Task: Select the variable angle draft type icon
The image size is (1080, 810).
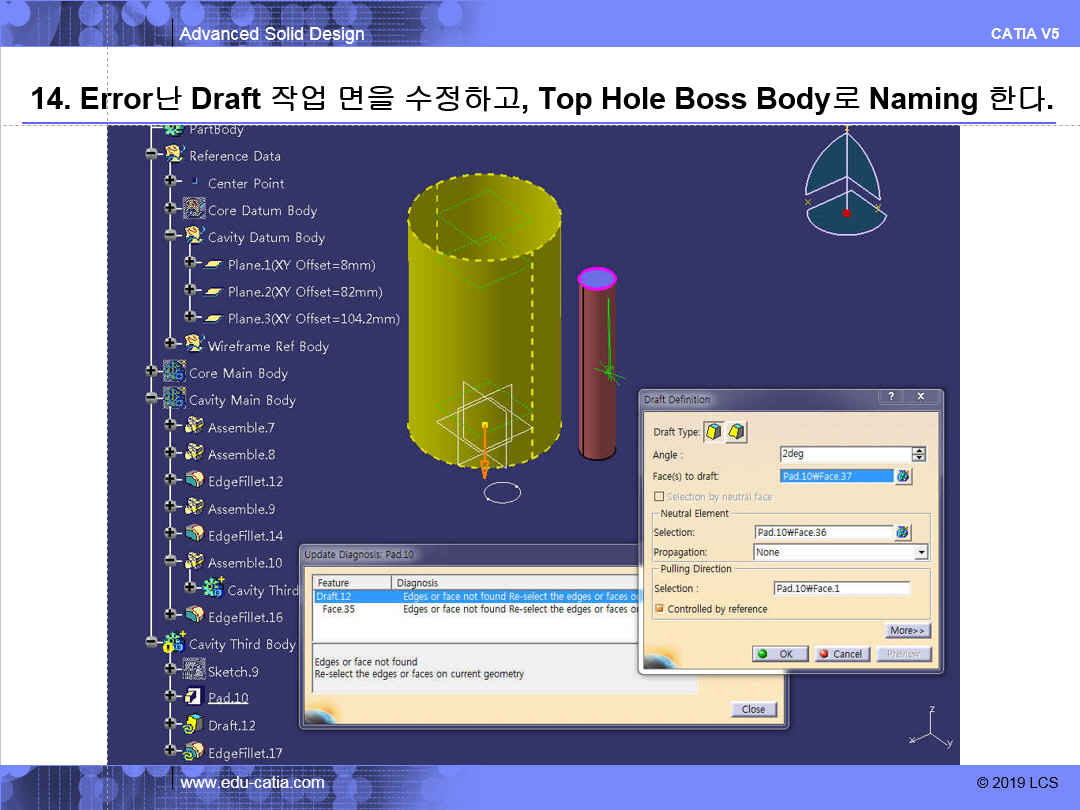Action: (736, 432)
